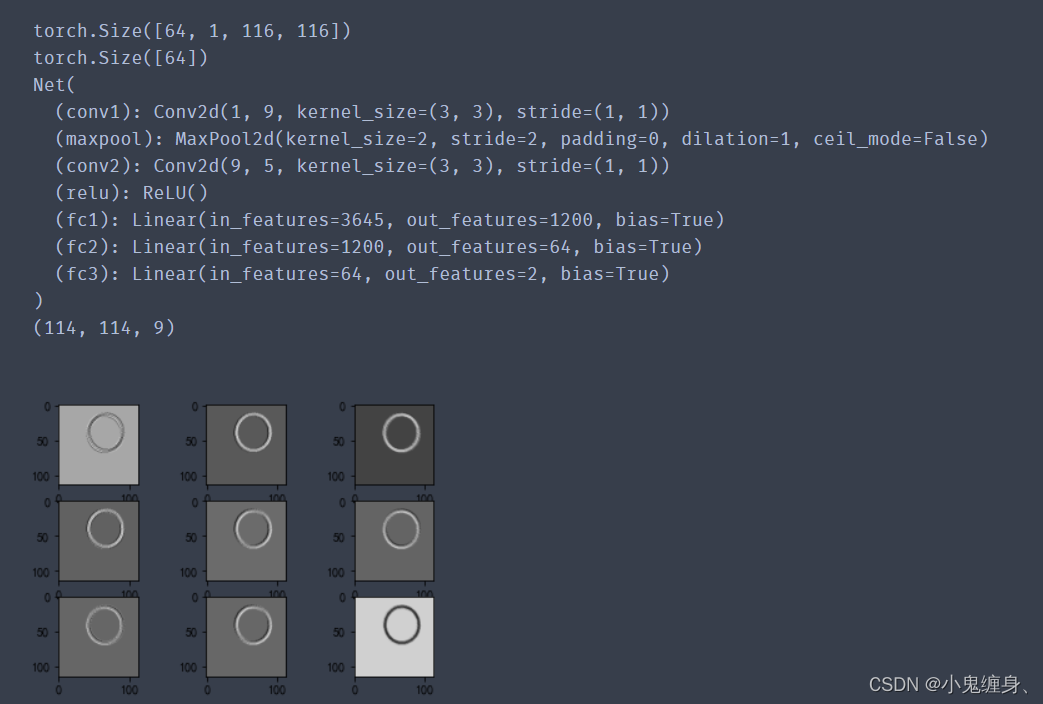Click the torch.Size([64]) output line
This screenshot has height=704, width=1043.
coord(121,58)
